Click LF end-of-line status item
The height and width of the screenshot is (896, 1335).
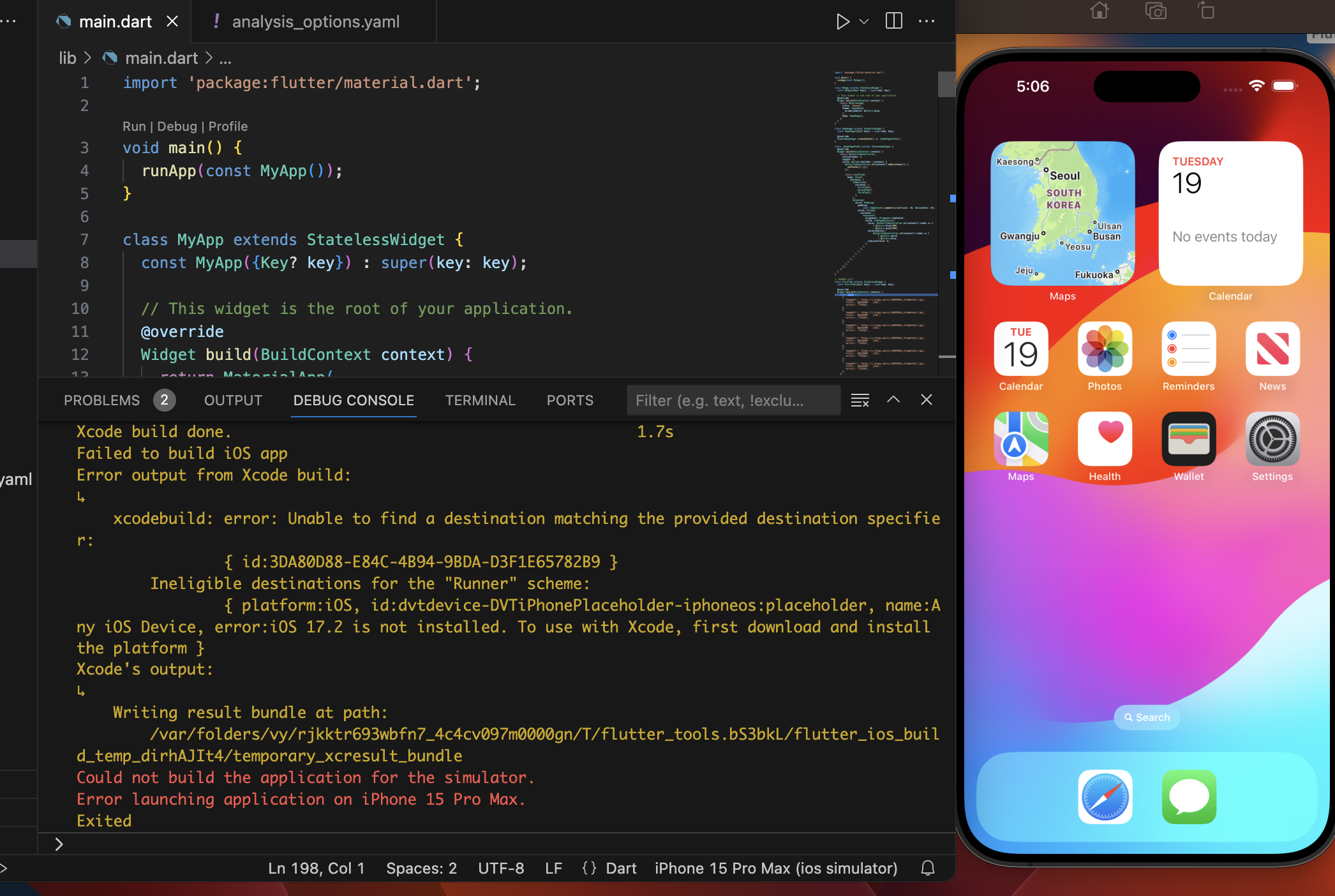553,869
